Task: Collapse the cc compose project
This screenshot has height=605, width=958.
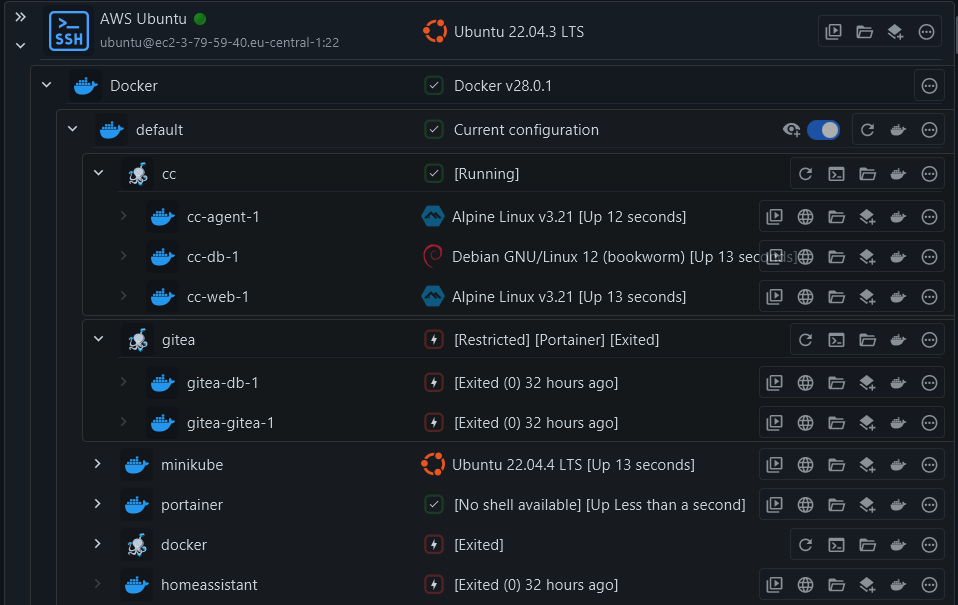Action: [98, 173]
